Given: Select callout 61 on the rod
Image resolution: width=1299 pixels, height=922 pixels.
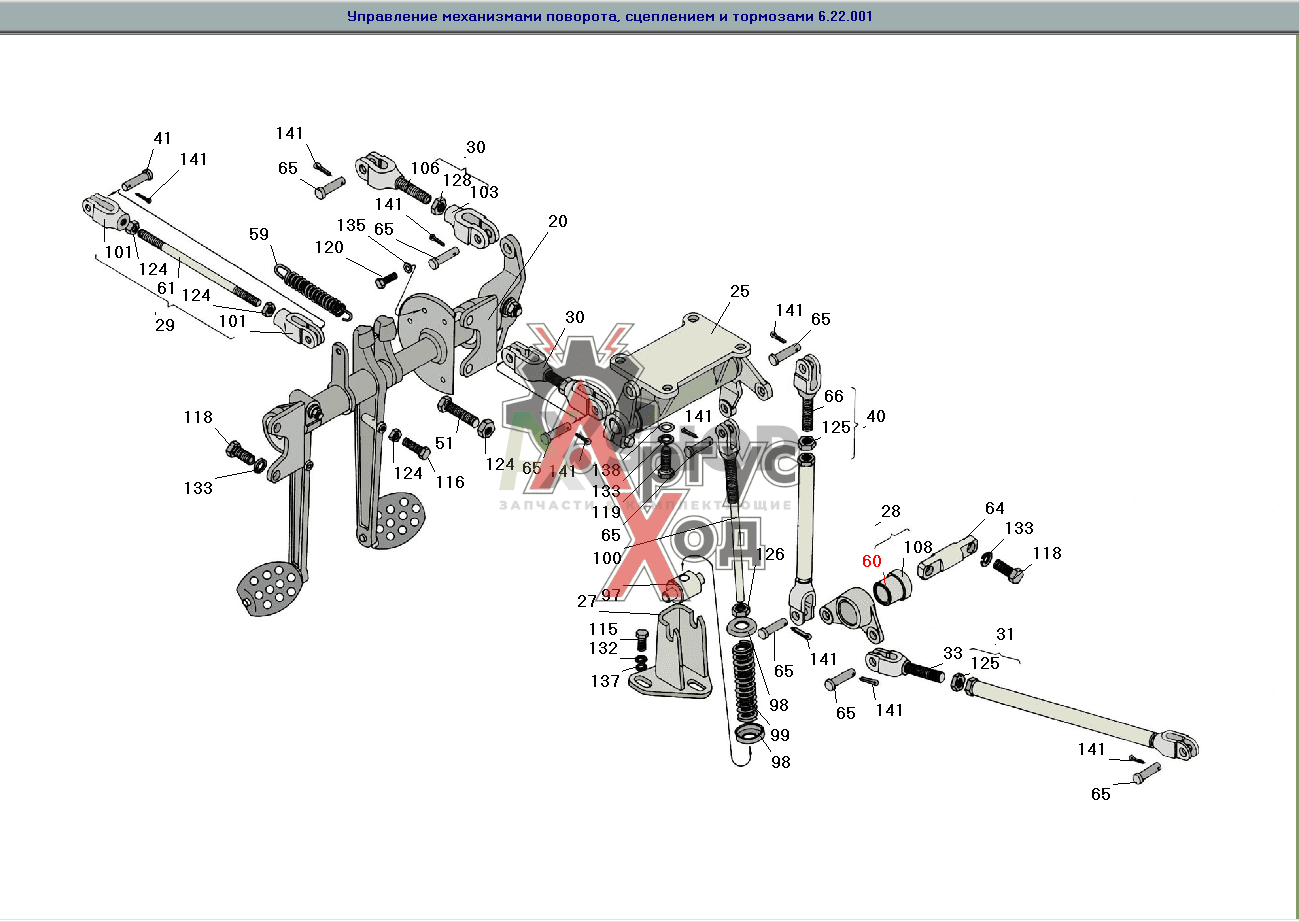Looking at the screenshot, I should (x=165, y=290).
